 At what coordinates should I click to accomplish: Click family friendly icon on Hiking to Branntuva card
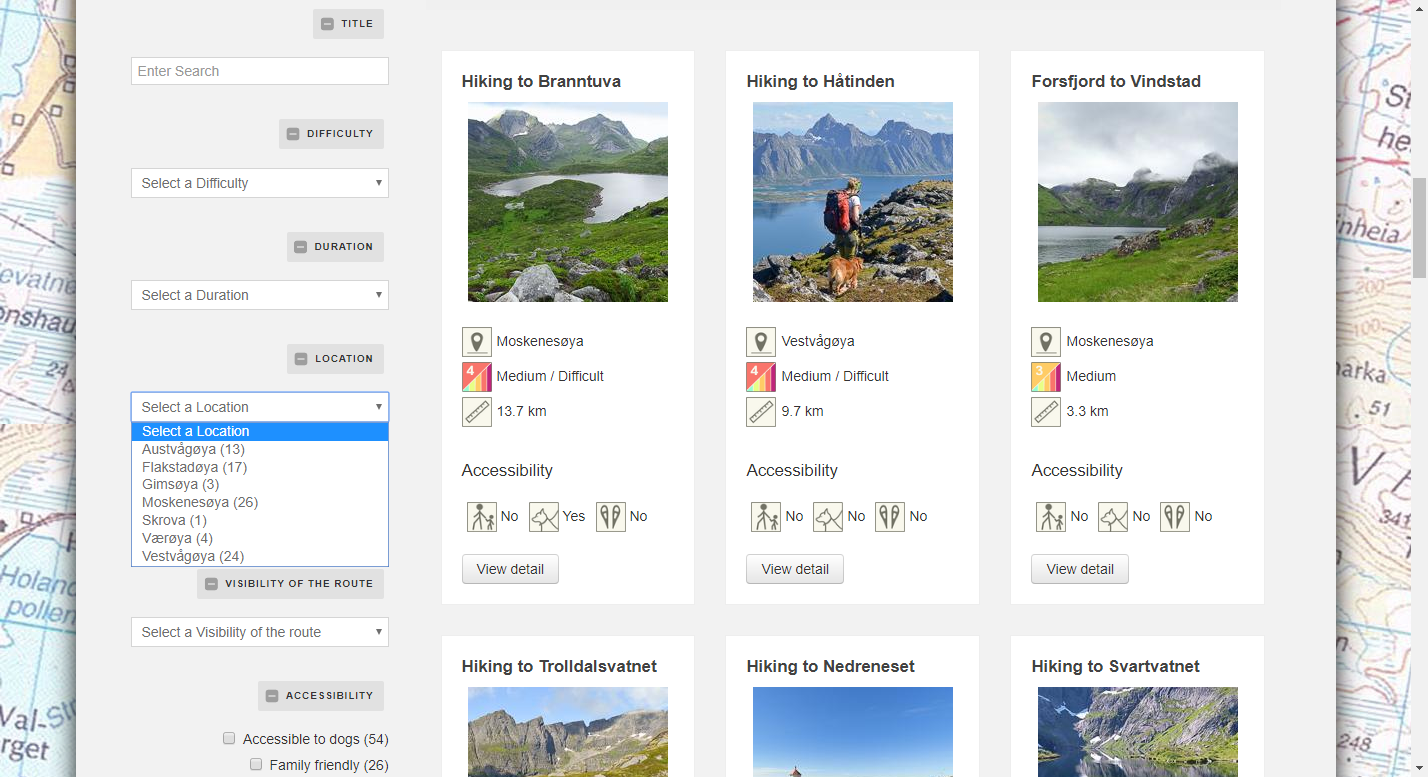pyautogui.click(x=482, y=517)
